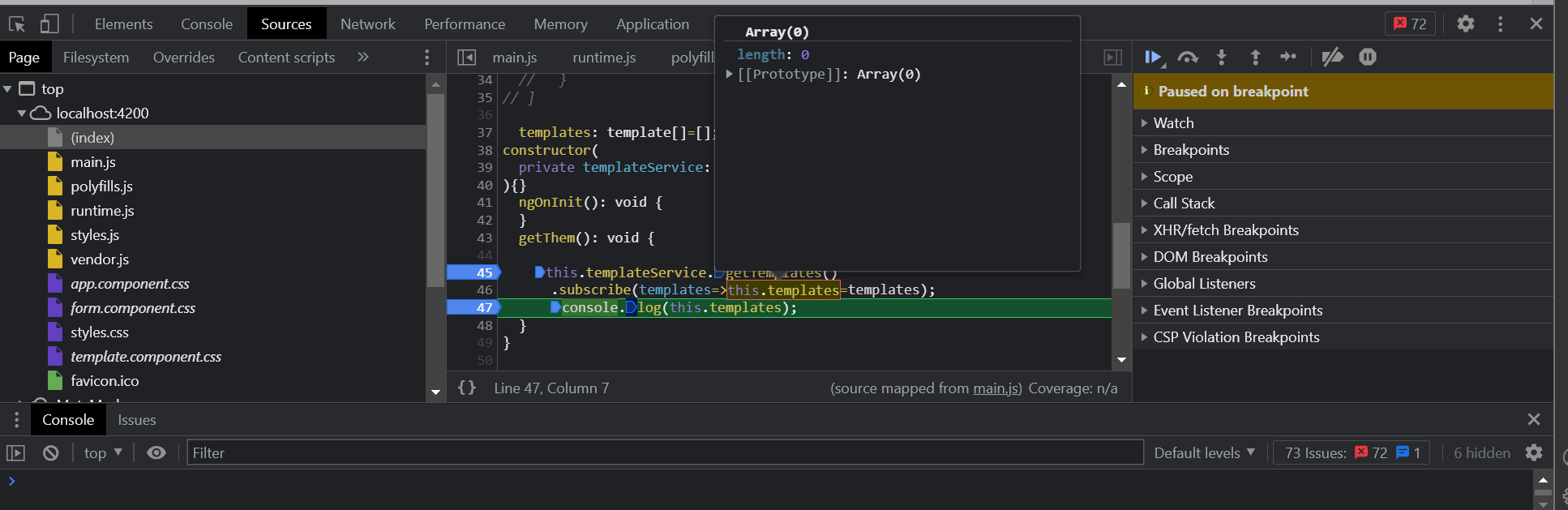This screenshot has height=510, width=1568.
Task: Deactivate all breakpoints
Action: coord(1332,57)
